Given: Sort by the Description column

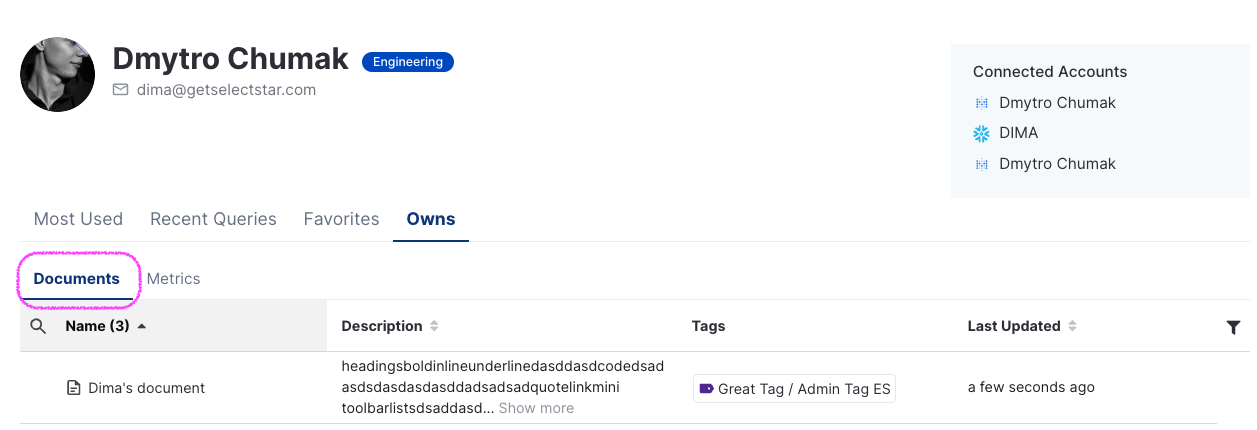Looking at the screenshot, I should click(434, 326).
